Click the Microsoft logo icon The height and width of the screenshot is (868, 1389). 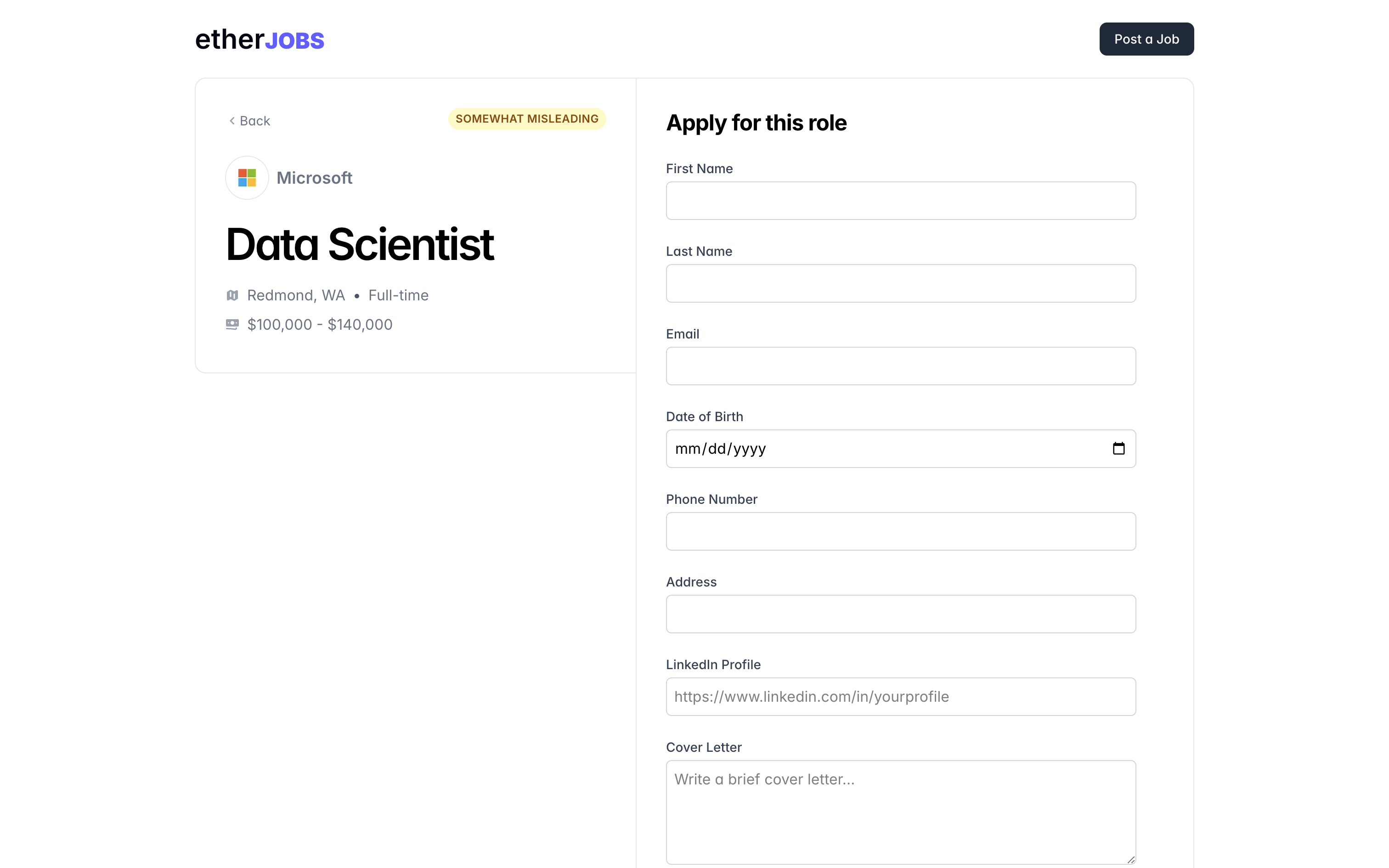[x=247, y=178]
